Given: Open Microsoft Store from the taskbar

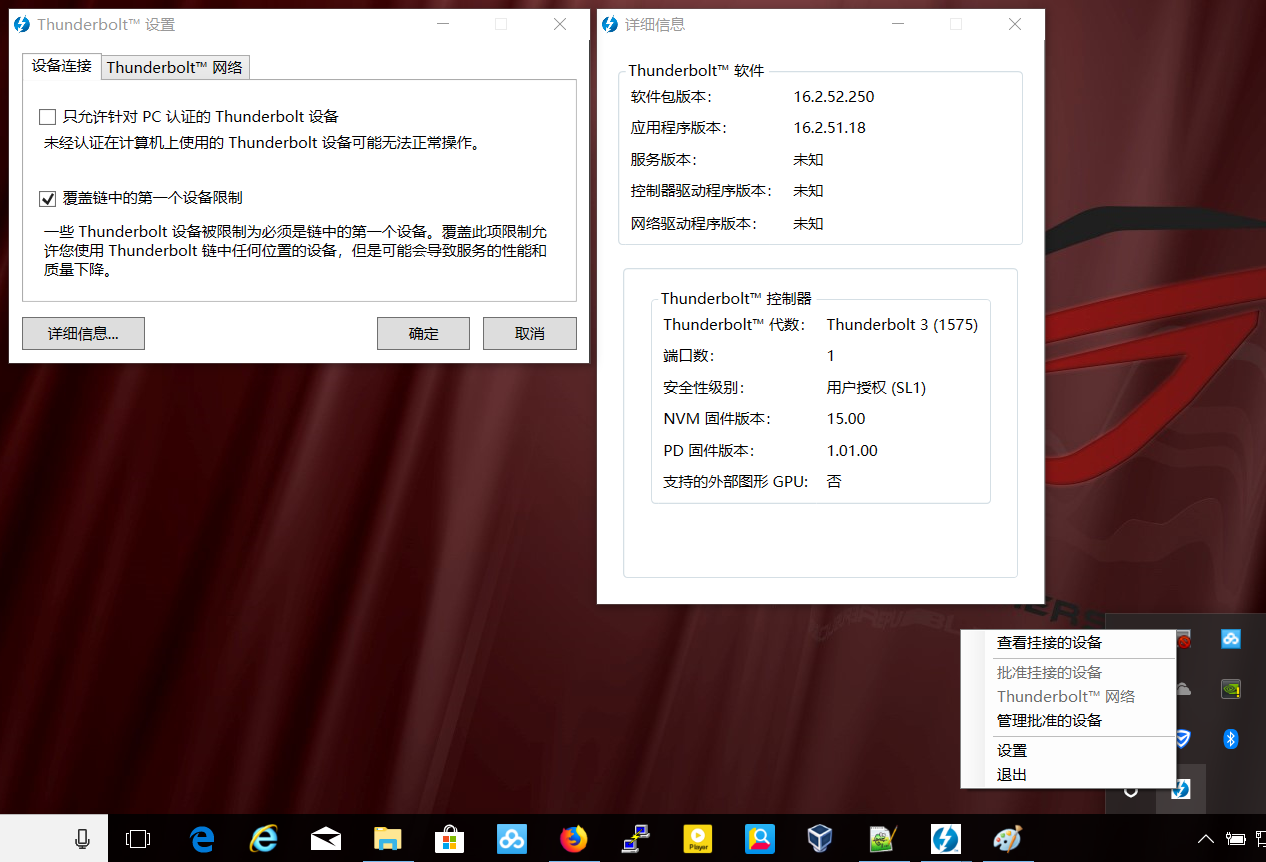Looking at the screenshot, I should pos(450,839).
